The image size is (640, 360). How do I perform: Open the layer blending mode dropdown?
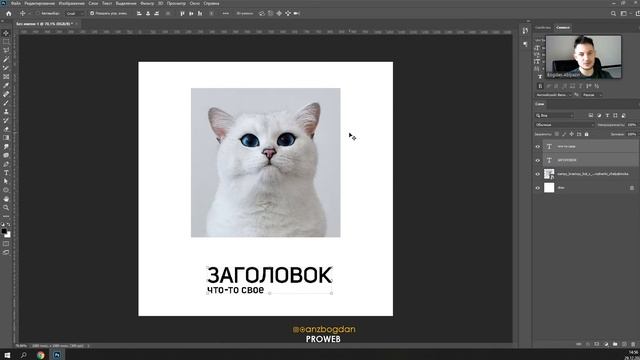click(x=564, y=124)
